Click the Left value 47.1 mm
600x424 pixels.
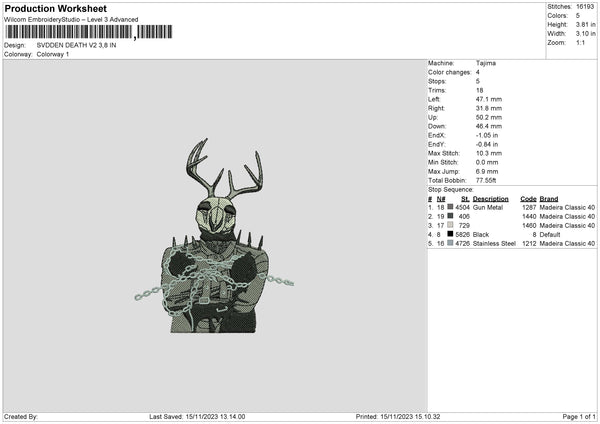click(x=489, y=99)
